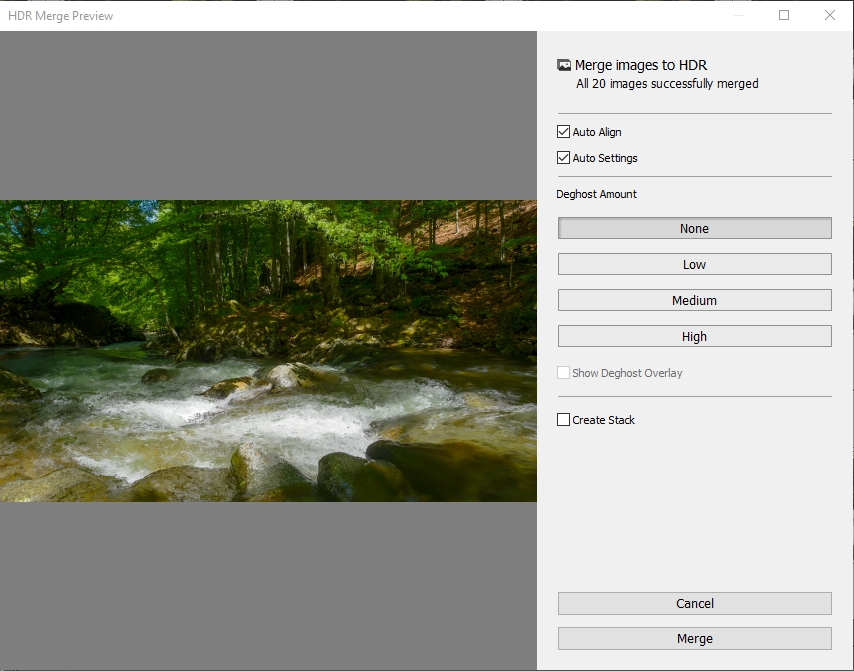The width and height of the screenshot is (854, 671).
Task: Click the Merge images to HDR icon
Action: tap(564, 65)
